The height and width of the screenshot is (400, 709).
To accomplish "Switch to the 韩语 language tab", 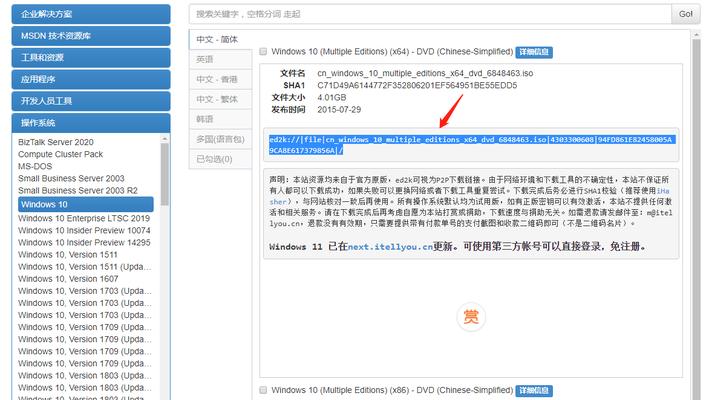I will click(220, 119).
